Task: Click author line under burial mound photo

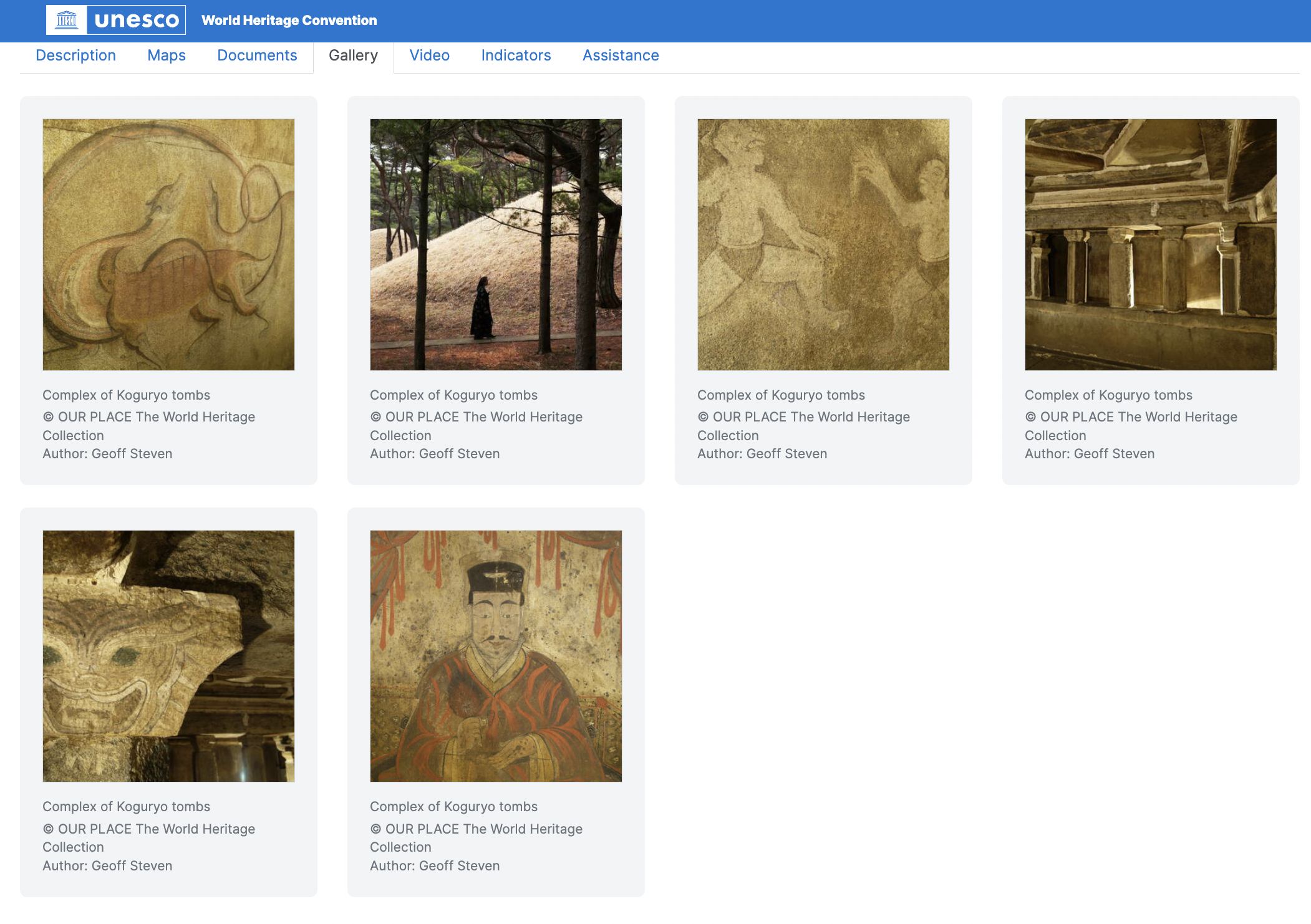Action: [435, 454]
